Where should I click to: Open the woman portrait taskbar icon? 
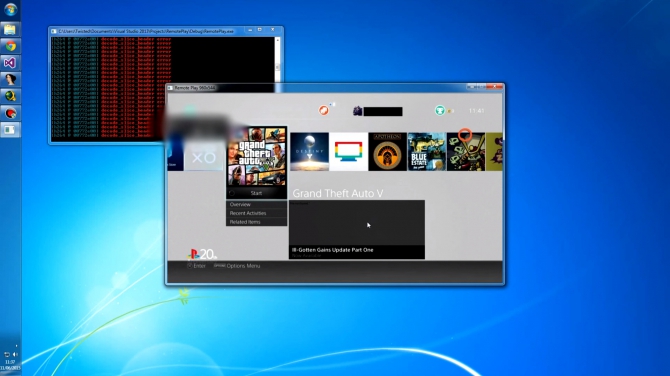(x=10, y=79)
